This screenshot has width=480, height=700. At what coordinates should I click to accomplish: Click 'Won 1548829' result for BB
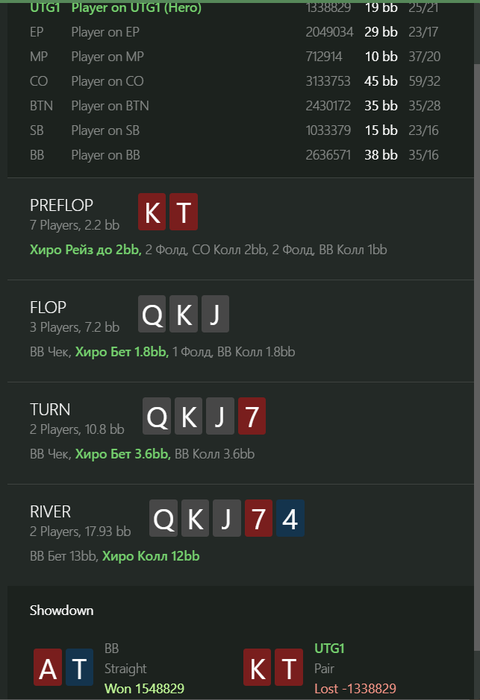144,688
